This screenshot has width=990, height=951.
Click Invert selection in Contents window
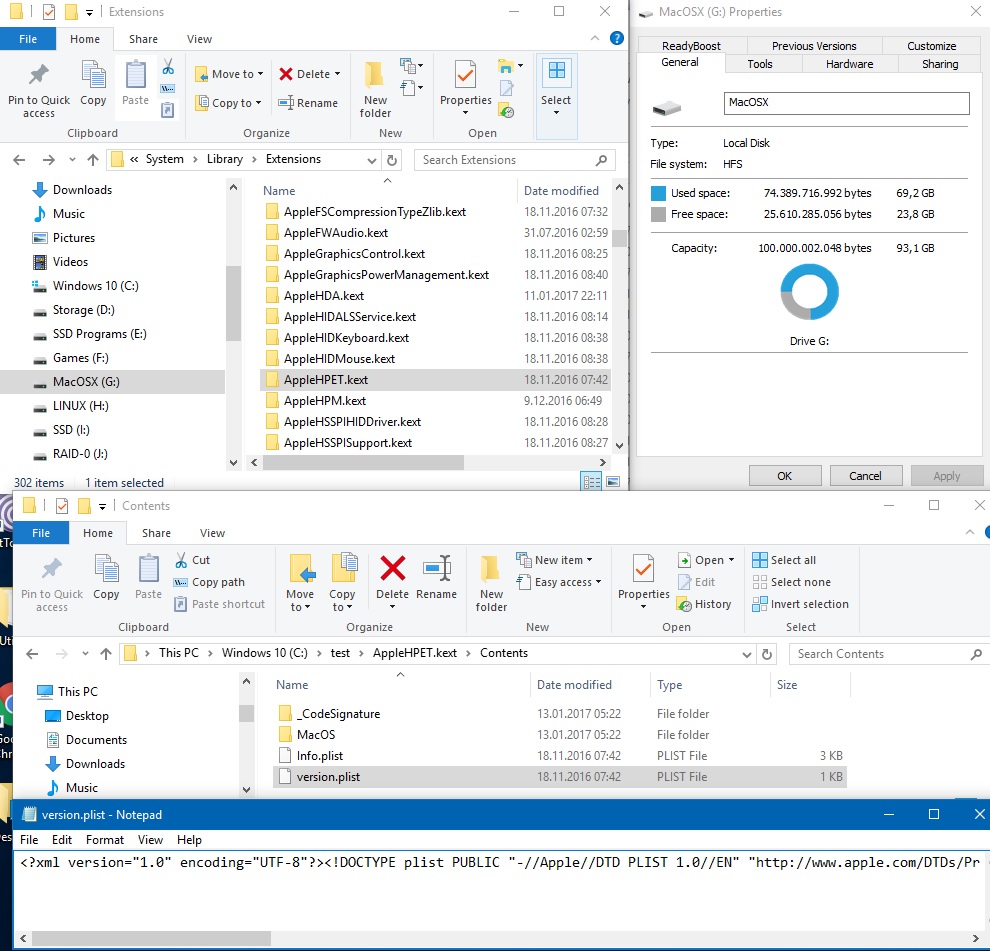pyautogui.click(x=801, y=604)
